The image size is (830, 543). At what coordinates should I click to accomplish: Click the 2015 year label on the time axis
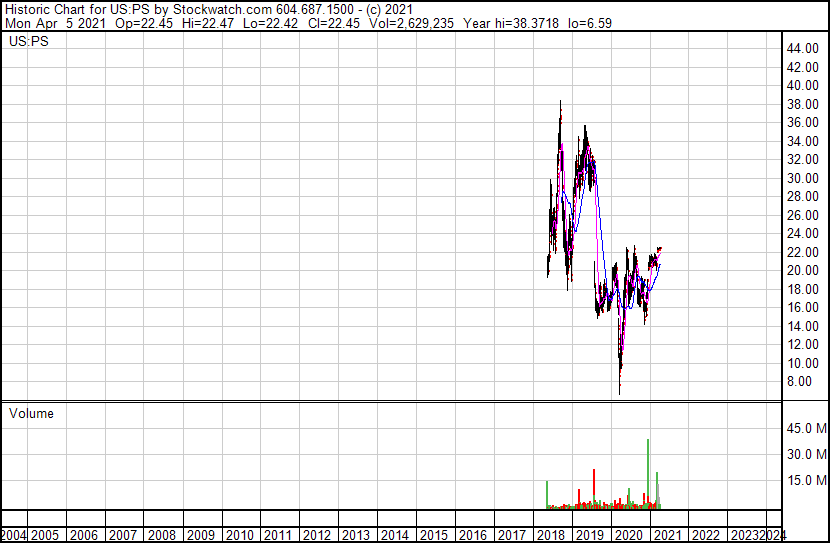(x=434, y=535)
